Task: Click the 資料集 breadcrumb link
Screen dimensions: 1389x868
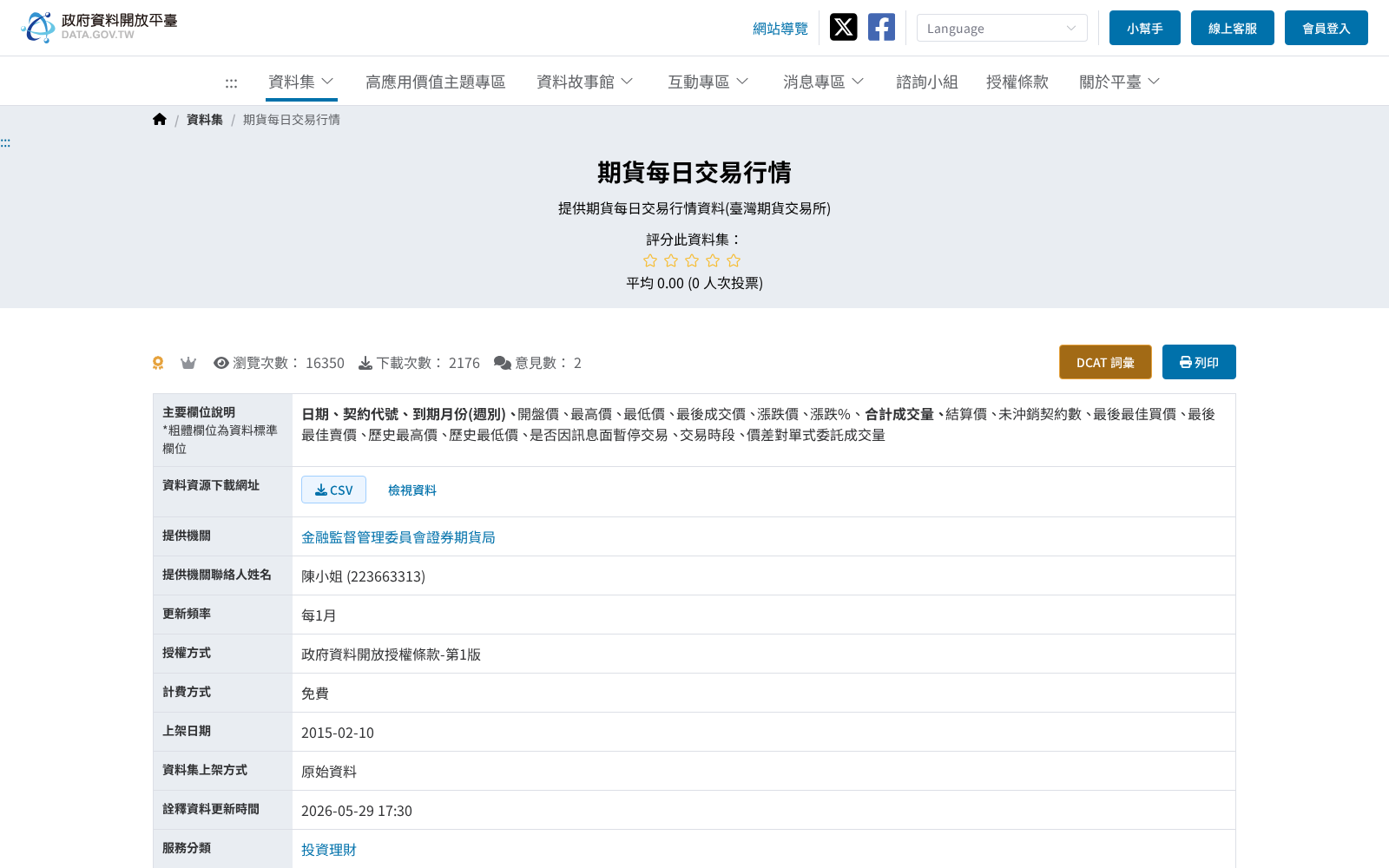Action: pyautogui.click(x=205, y=120)
